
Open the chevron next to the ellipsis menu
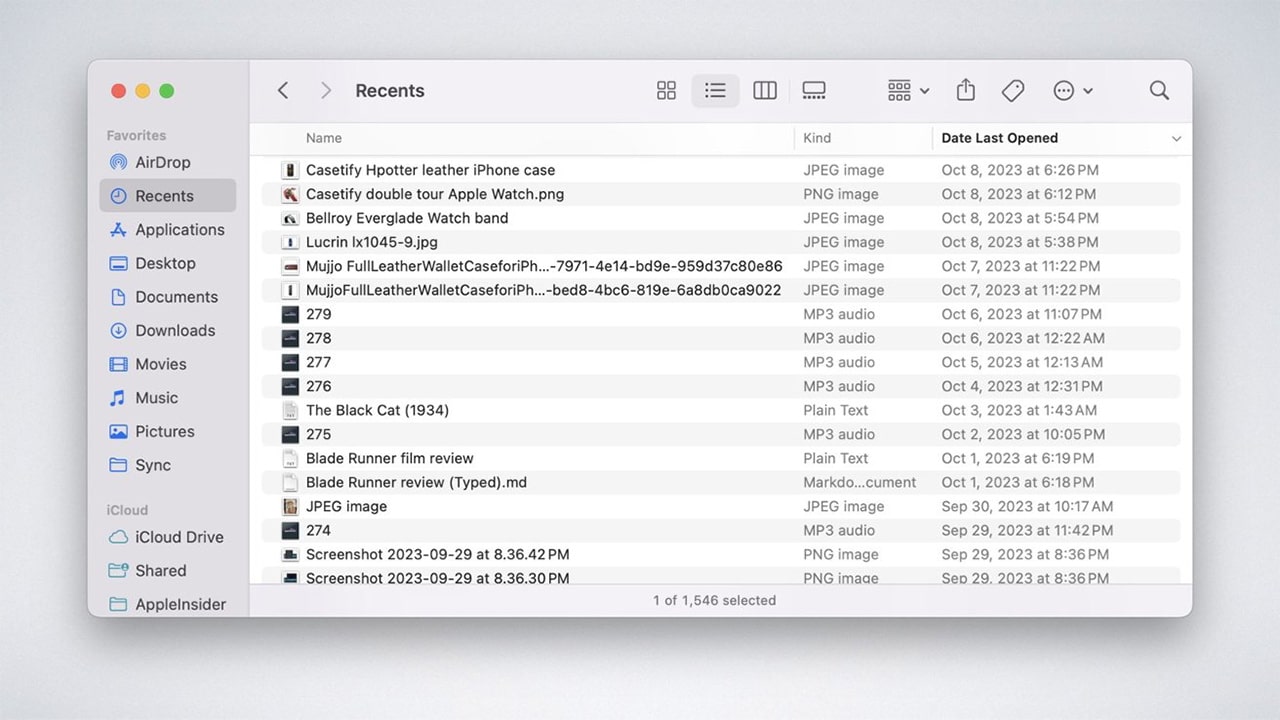[x=1086, y=90]
